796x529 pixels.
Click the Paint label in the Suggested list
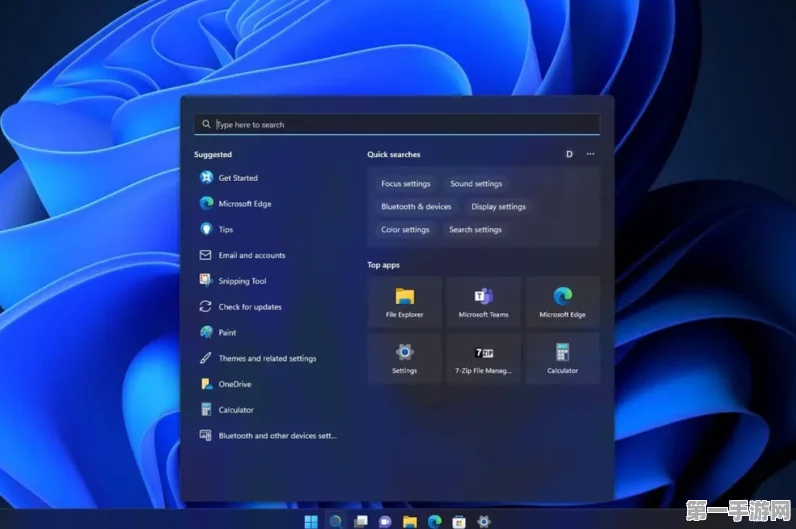[227, 333]
